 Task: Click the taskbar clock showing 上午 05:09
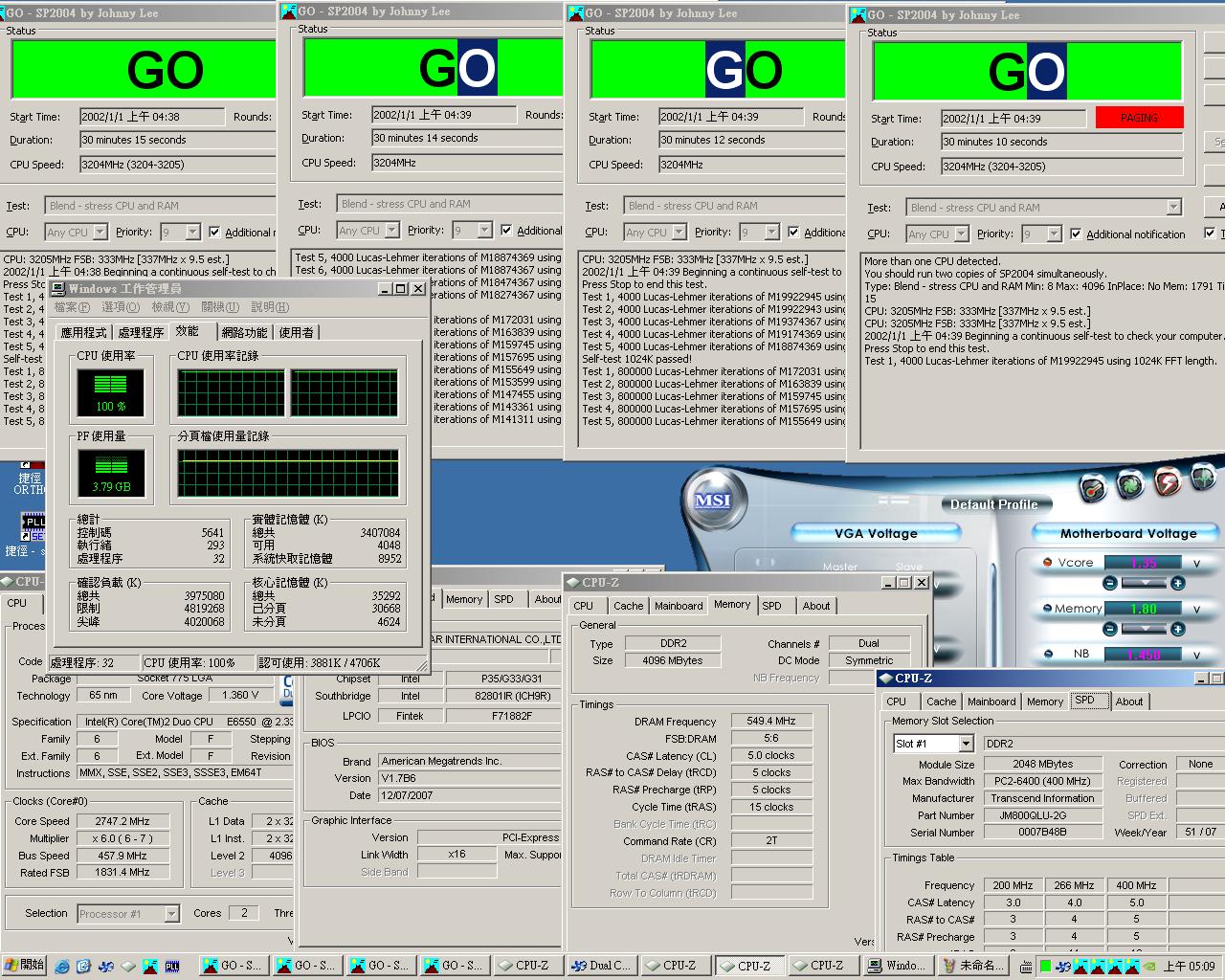[1190, 966]
